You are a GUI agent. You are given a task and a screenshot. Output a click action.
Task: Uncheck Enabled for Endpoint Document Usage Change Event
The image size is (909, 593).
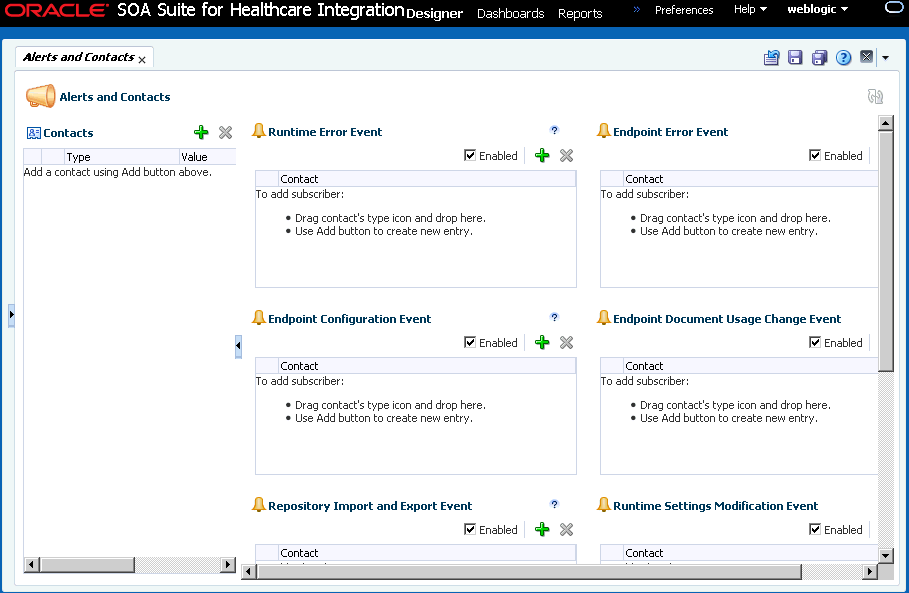[815, 343]
